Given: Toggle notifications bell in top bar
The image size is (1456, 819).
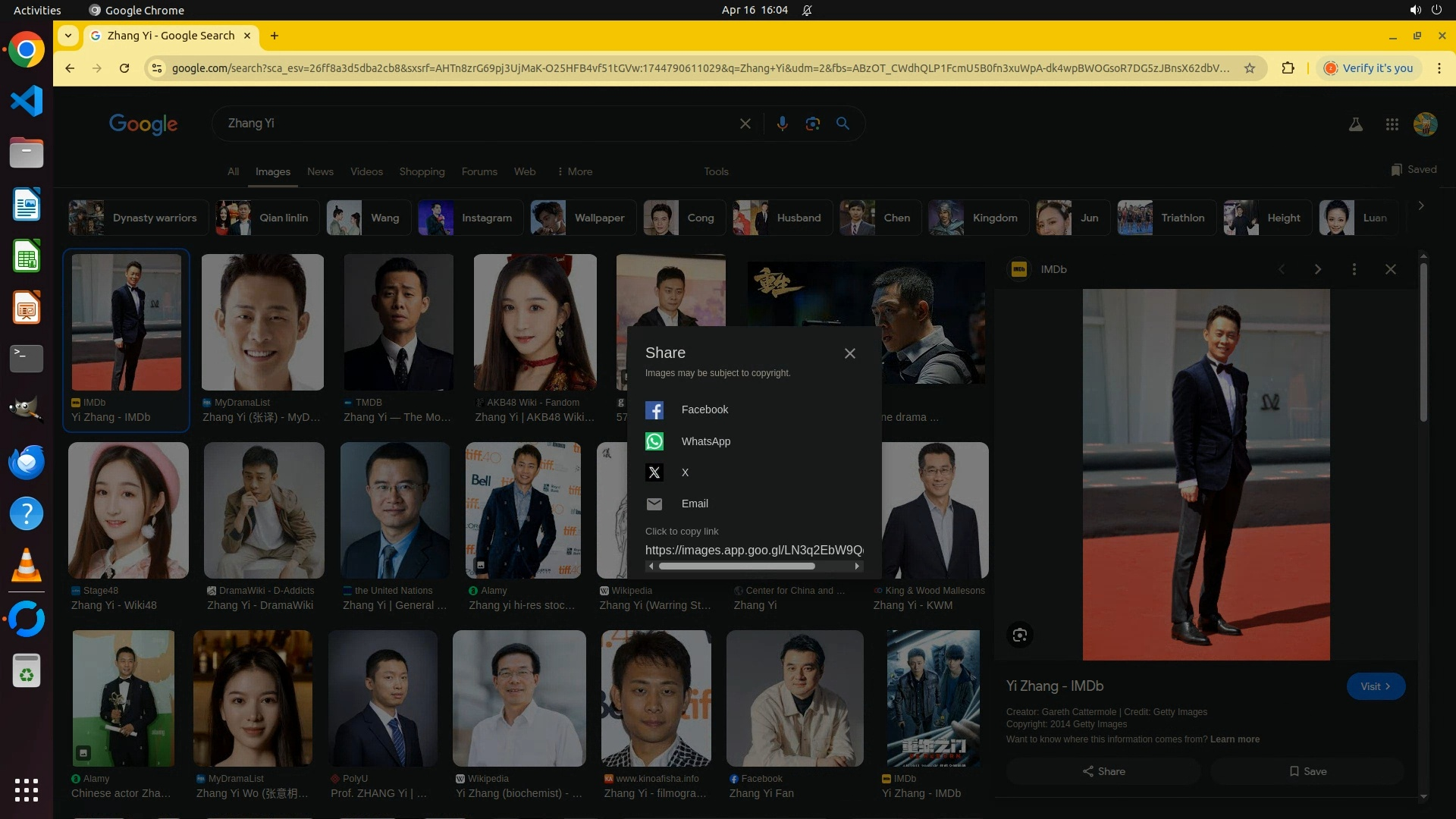Looking at the screenshot, I should pyautogui.click(x=807, y=11).
